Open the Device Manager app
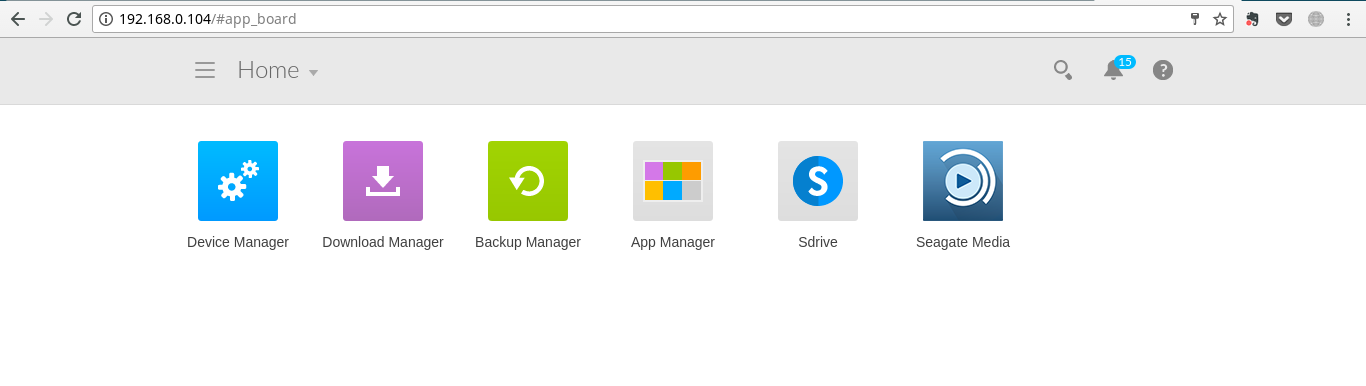1366x386 pixels. 238,181
